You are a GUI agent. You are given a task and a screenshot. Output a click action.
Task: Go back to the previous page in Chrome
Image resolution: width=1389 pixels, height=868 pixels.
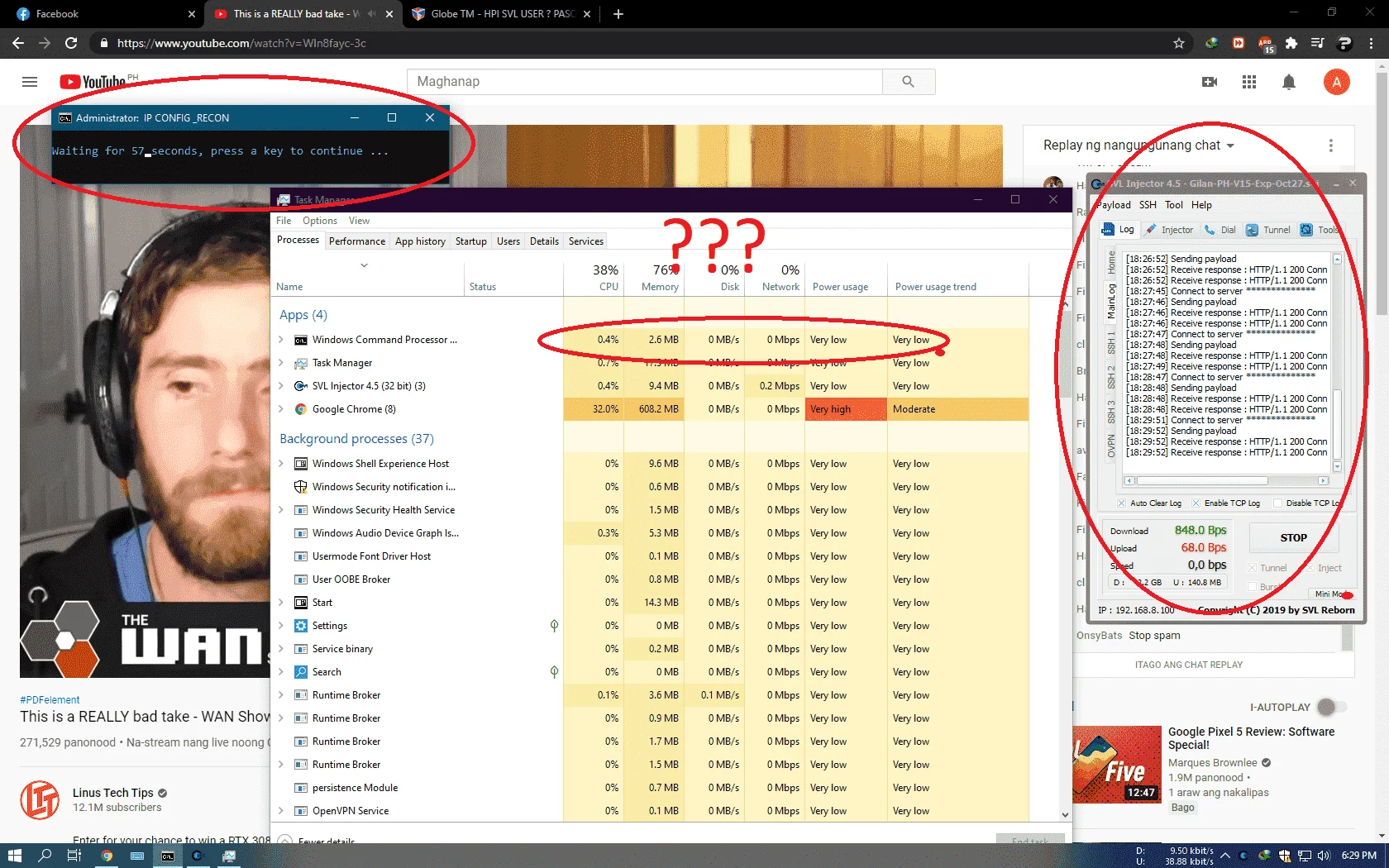[x=18, y=43]
